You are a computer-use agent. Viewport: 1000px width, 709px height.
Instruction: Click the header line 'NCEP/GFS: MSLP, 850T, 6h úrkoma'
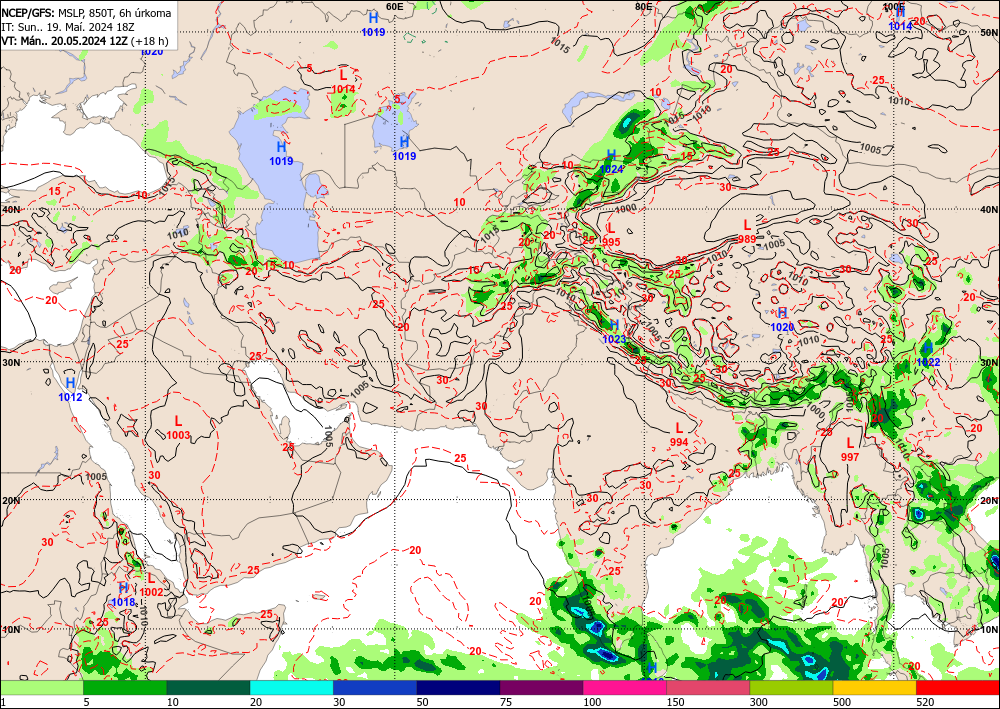tap(86, 13)
